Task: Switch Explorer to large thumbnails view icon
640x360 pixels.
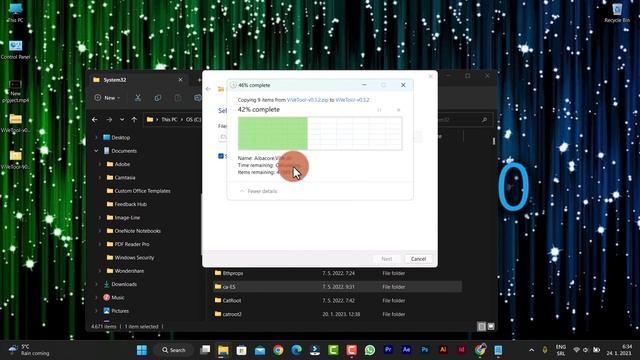Action: pyautogui.click(x=491, y=326)
